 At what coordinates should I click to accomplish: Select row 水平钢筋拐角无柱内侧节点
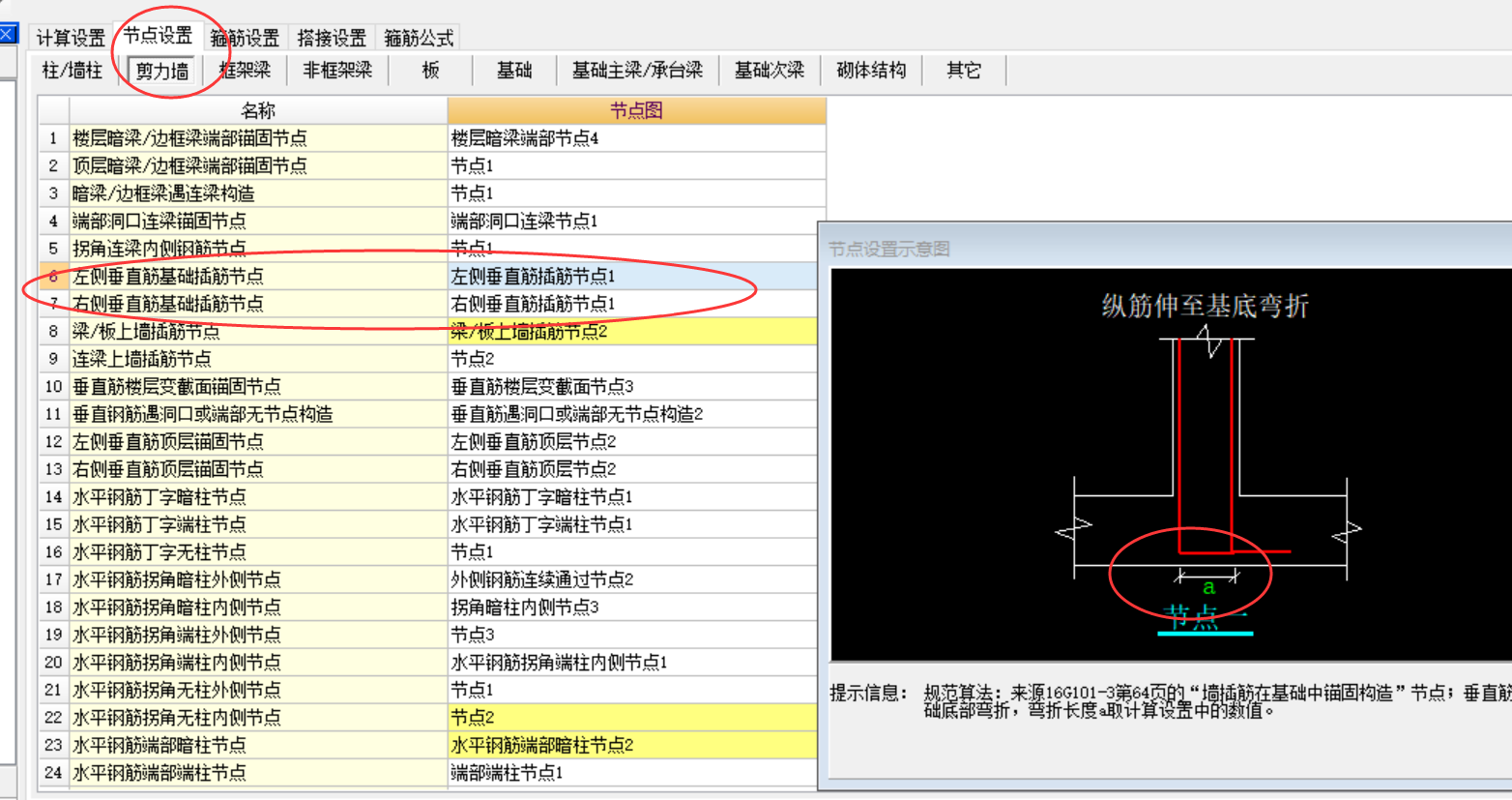coord(258,717)
